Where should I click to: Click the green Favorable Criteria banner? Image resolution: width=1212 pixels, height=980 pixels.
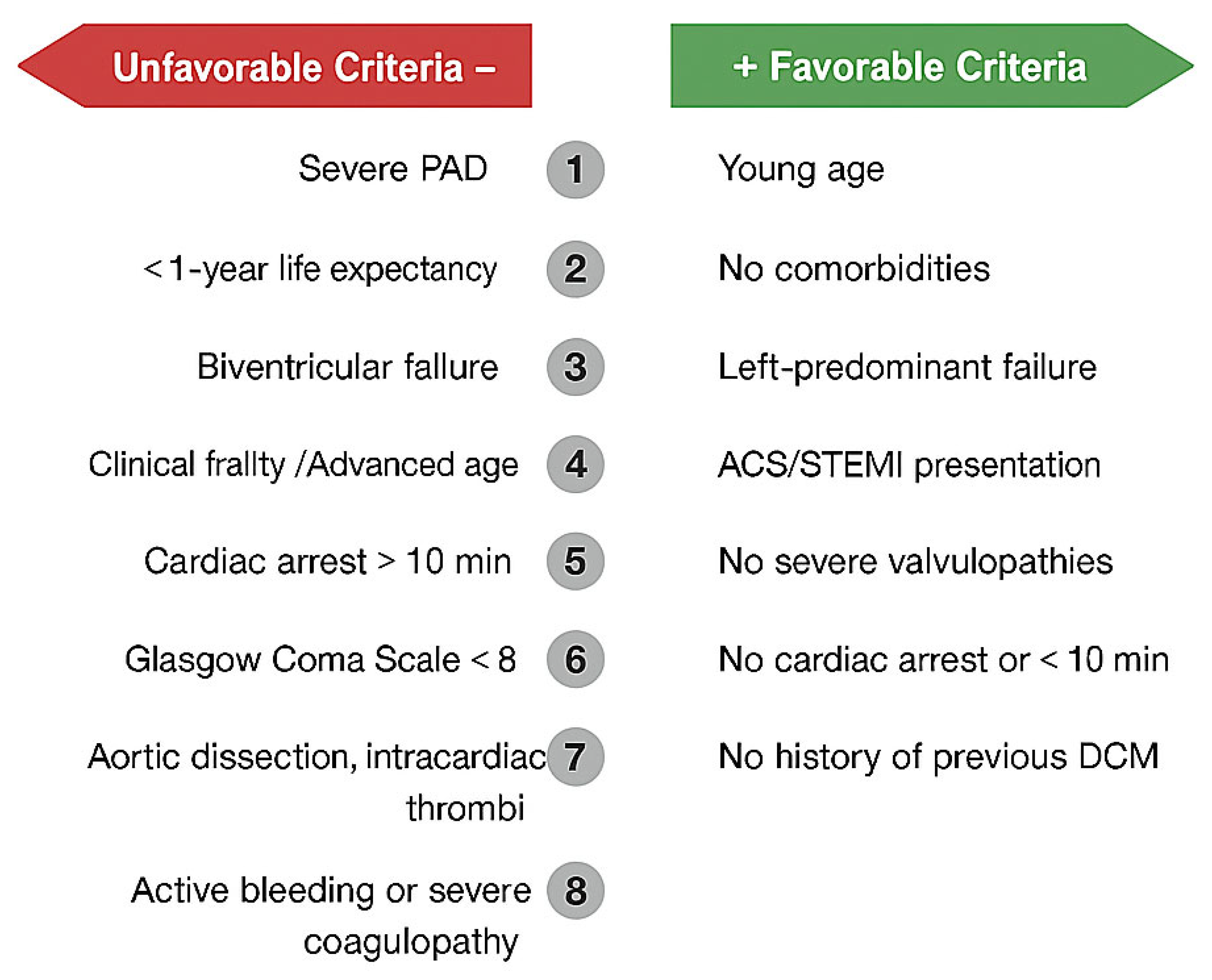point(909,66)
